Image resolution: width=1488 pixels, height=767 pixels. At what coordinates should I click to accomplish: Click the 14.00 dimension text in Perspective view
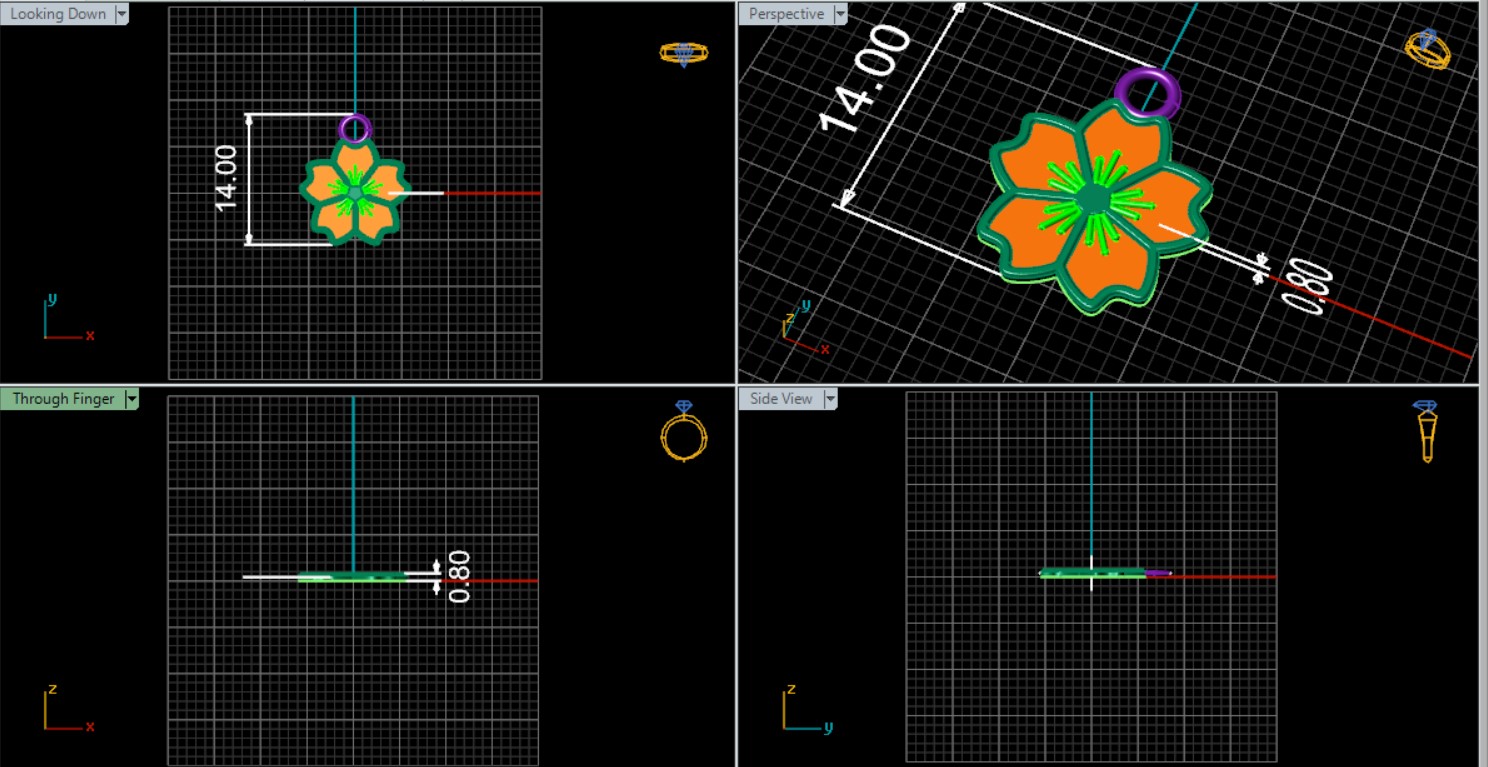point(865,80)
